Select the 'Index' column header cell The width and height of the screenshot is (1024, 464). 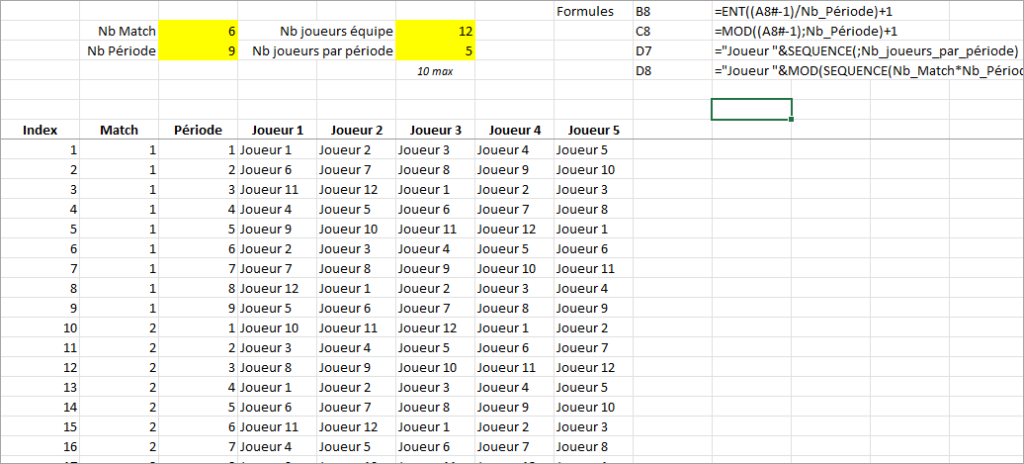click(40, 130)
